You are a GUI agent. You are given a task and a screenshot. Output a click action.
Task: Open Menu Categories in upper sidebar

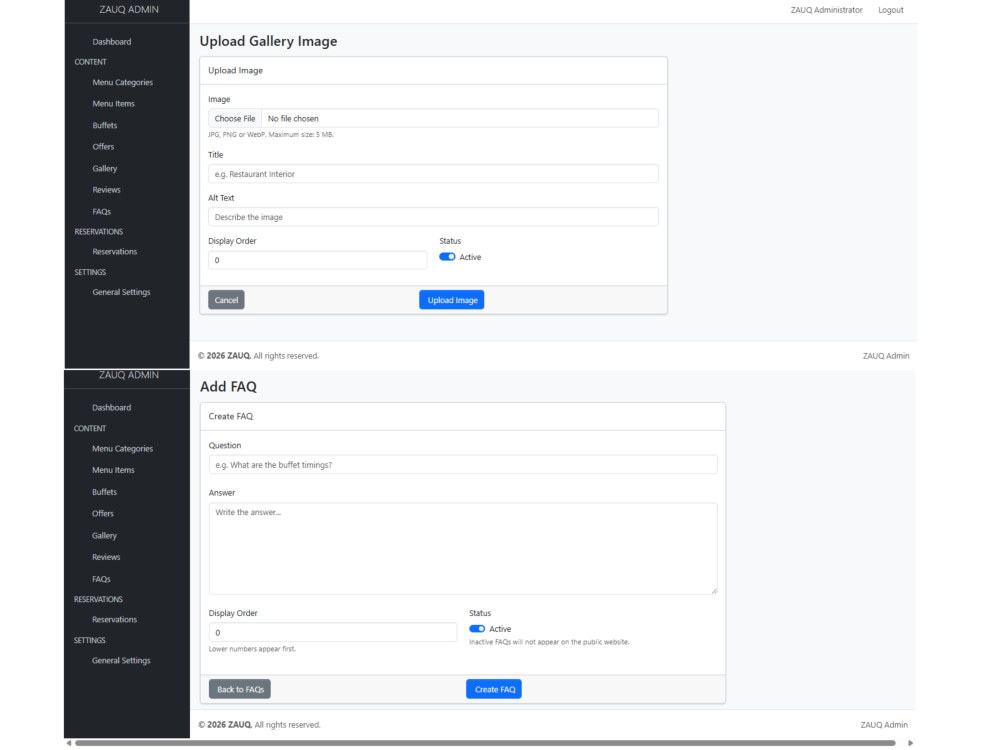click(122, 82)
